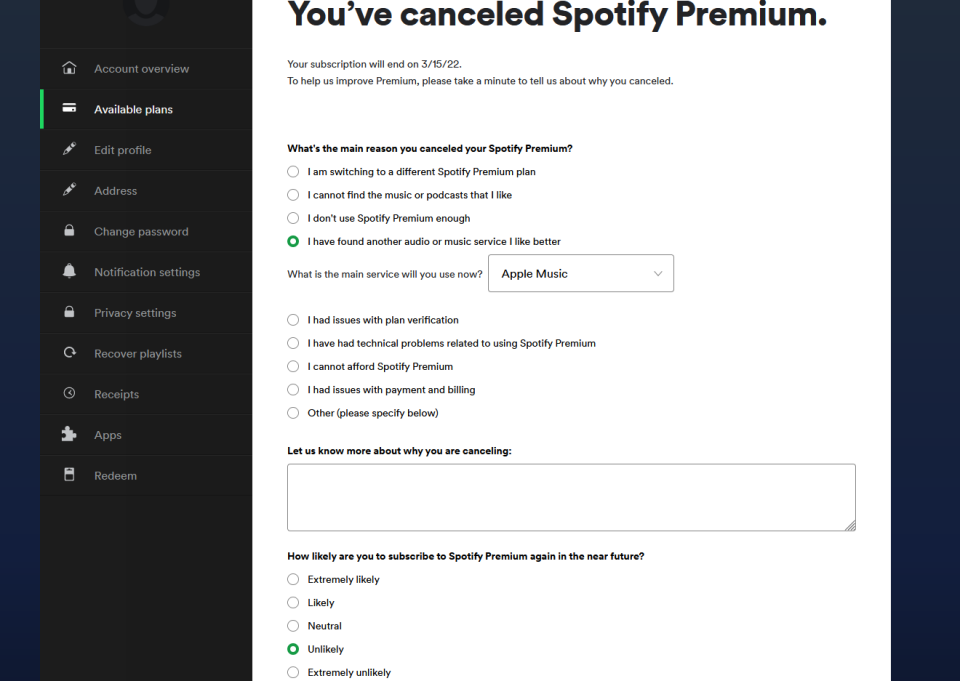
Task: Click the lock icon beside Change password
Action: click(x=69, y=231)
